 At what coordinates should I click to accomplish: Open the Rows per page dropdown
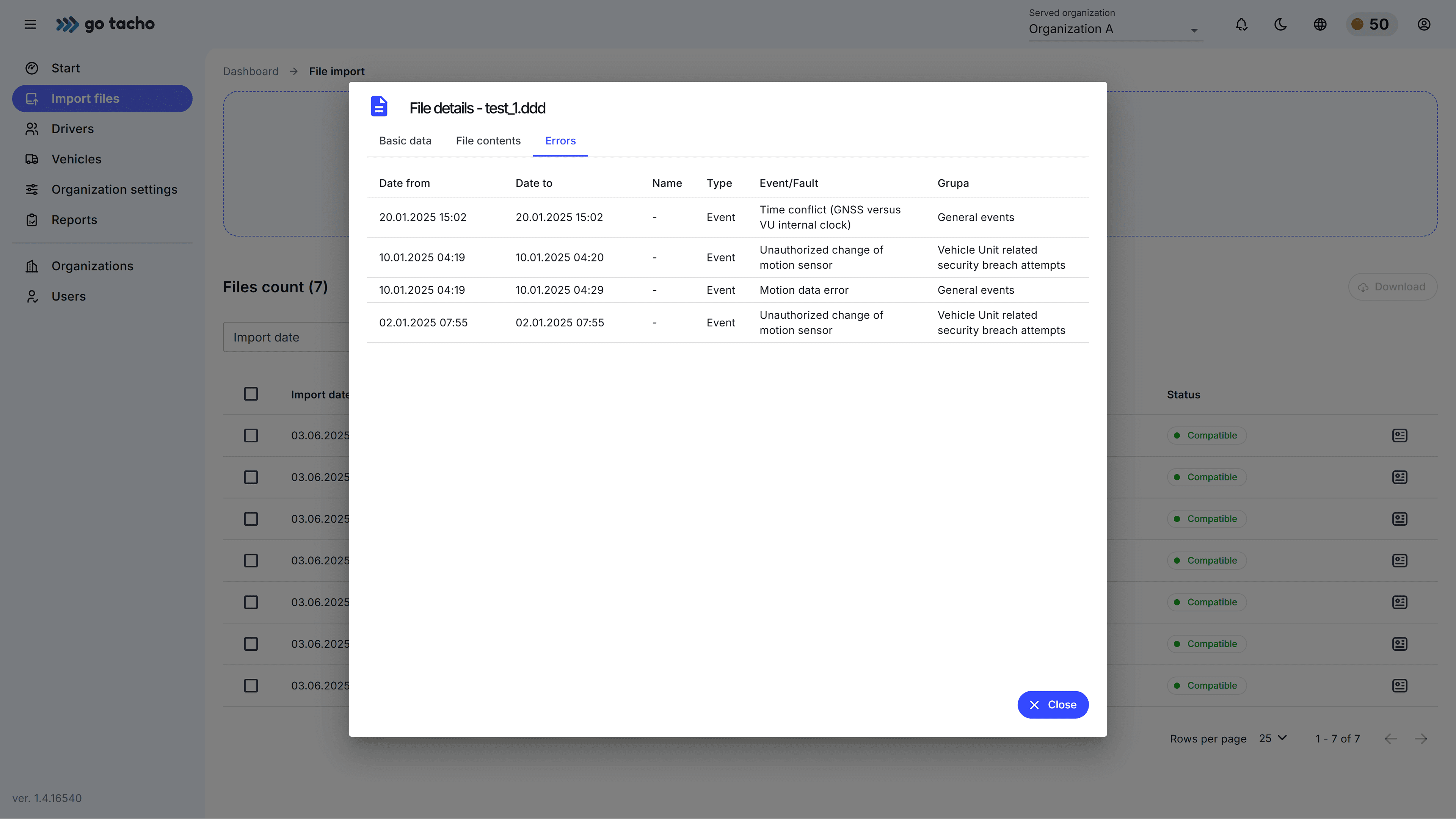[x=1273, y=738]
